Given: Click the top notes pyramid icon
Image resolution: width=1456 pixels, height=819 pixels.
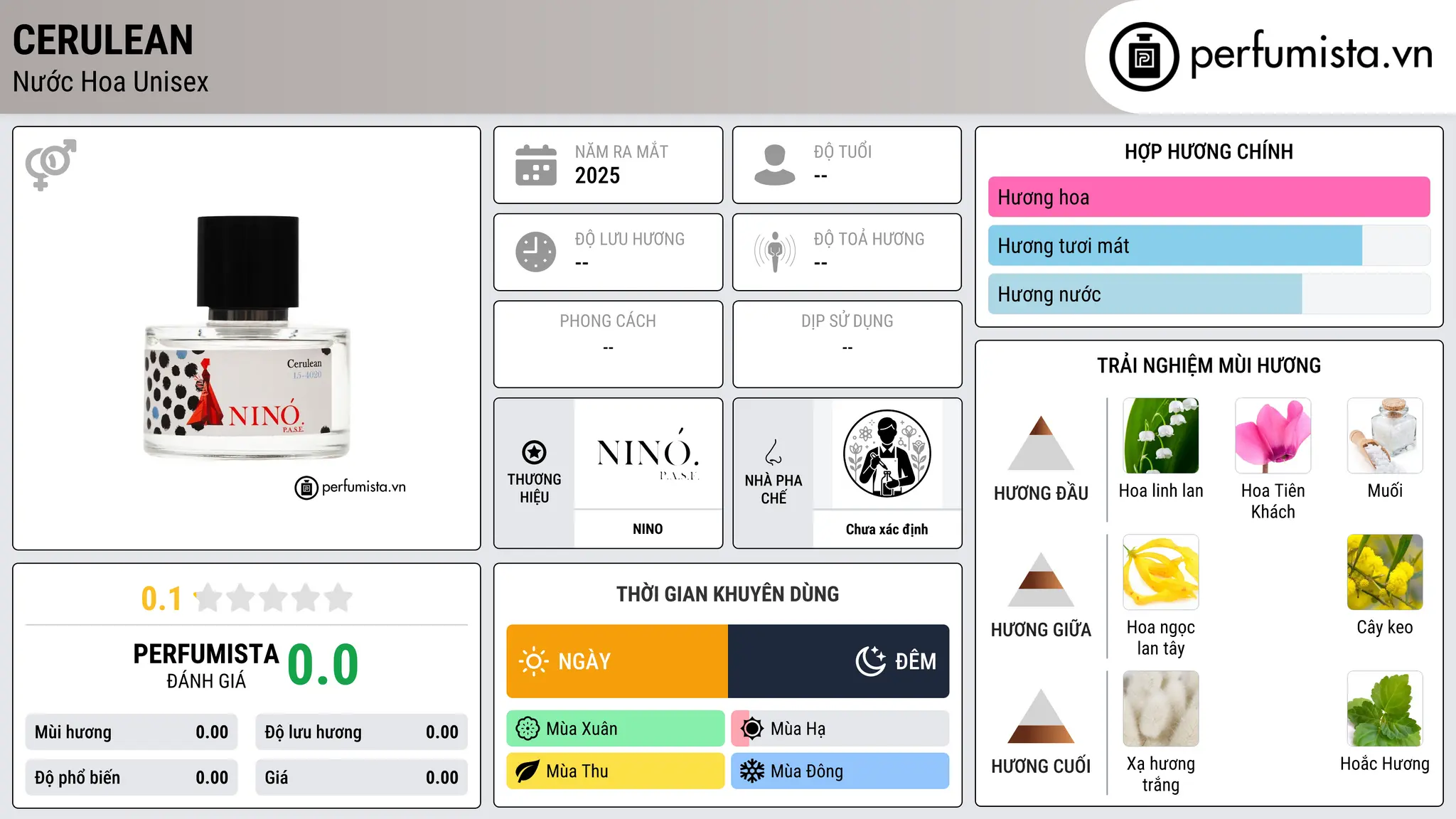Looking at the screenshot, I should (1041, 443).
